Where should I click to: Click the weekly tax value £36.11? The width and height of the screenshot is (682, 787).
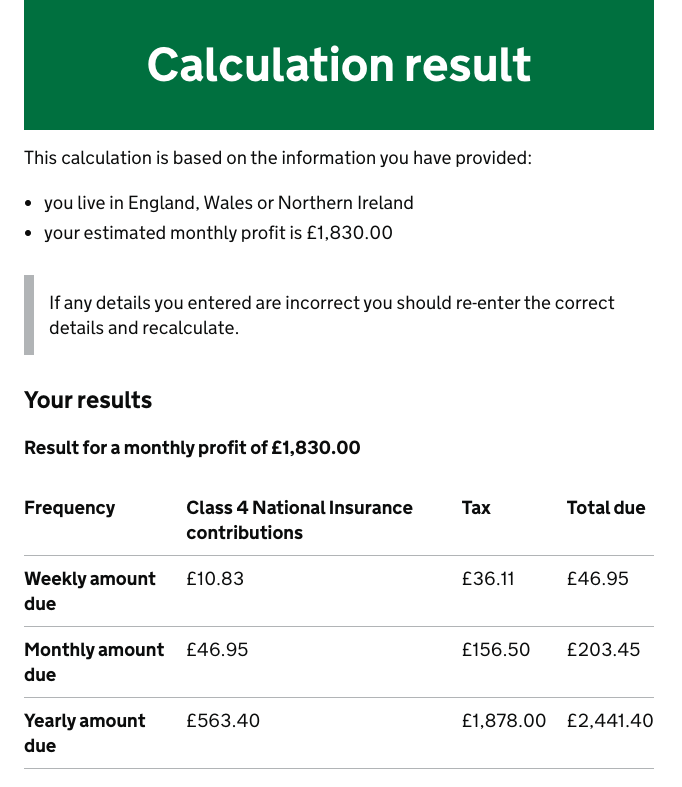pos(488,579)
